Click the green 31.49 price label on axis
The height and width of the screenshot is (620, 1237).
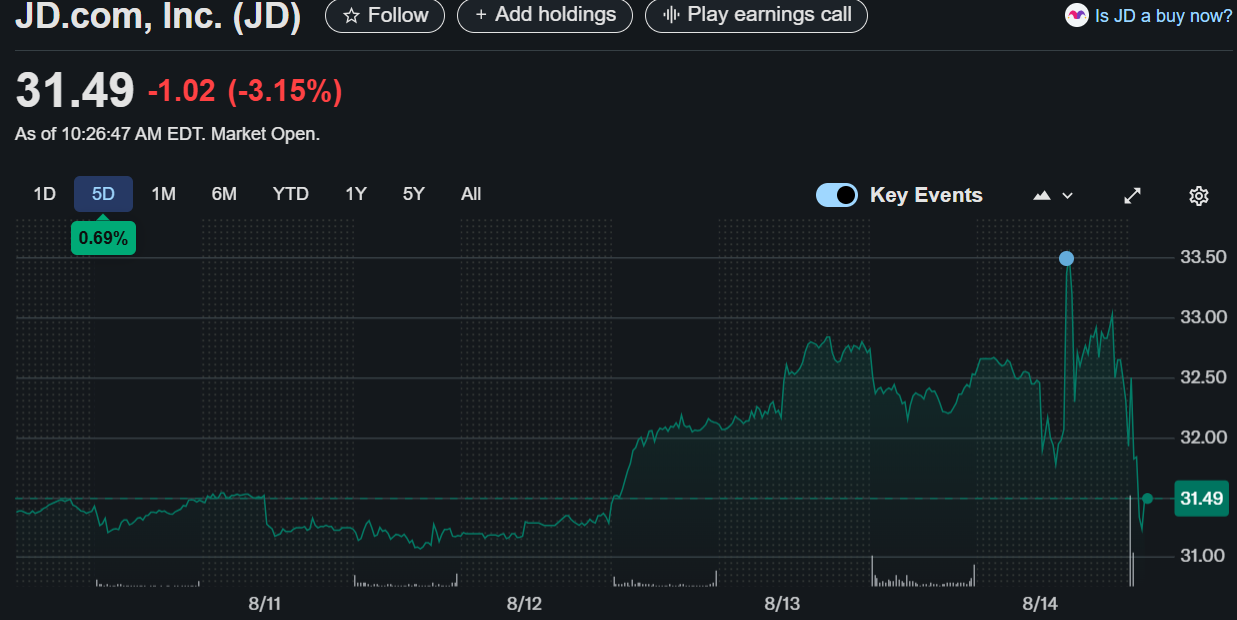pyautogui.click(x=1202, y=498)
